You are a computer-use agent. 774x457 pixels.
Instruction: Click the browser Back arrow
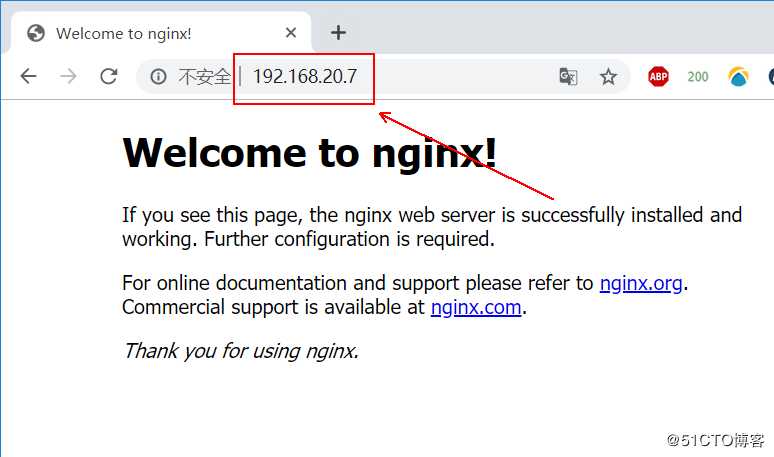[28, 76]
